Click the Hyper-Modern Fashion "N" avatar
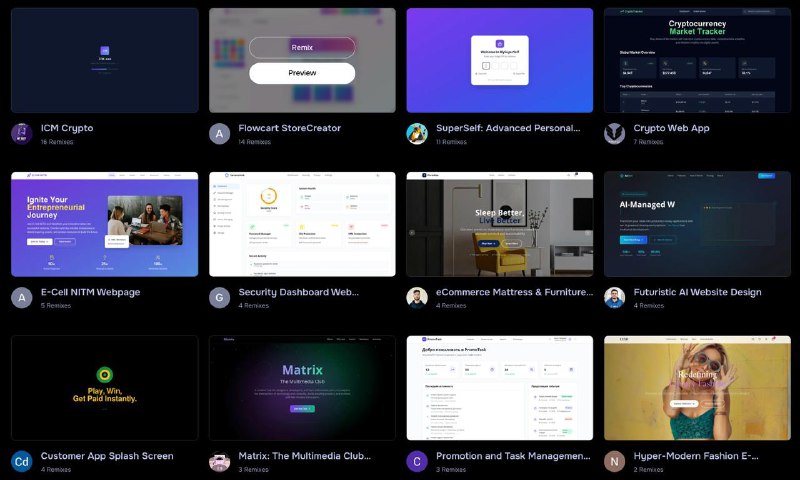800x480 pixels. click(614, 461)
